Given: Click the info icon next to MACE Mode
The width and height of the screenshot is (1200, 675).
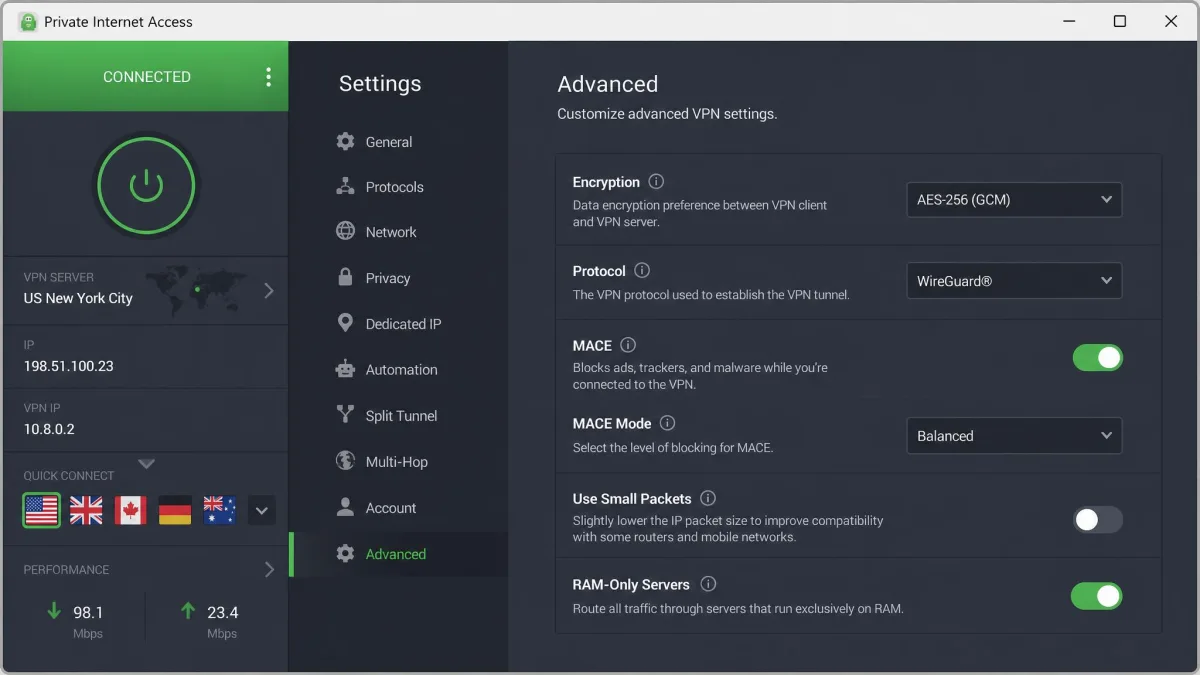Looking at the screenshot, I should click(x=667, y=423).
